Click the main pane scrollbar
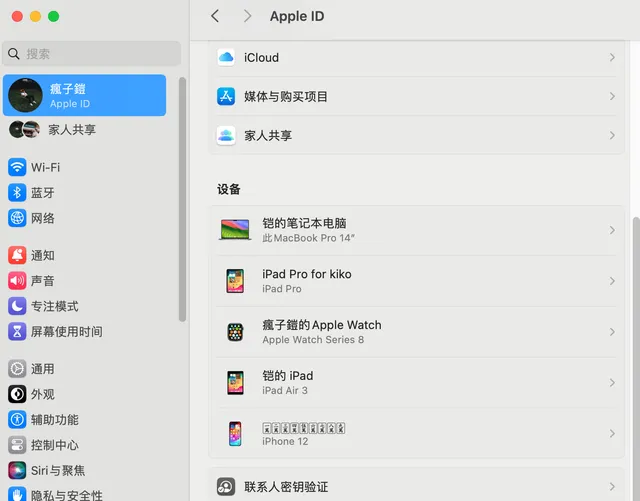 click(636, 359)
